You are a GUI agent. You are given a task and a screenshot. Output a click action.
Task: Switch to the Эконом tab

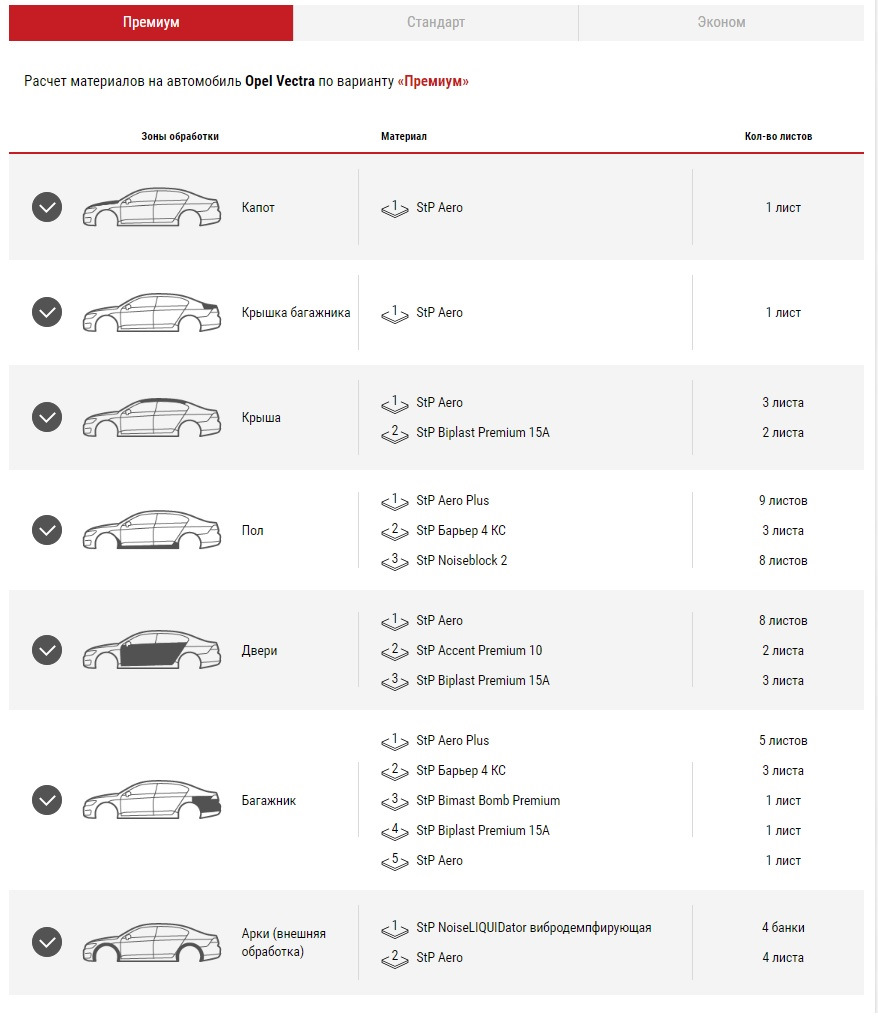point(721,22)
